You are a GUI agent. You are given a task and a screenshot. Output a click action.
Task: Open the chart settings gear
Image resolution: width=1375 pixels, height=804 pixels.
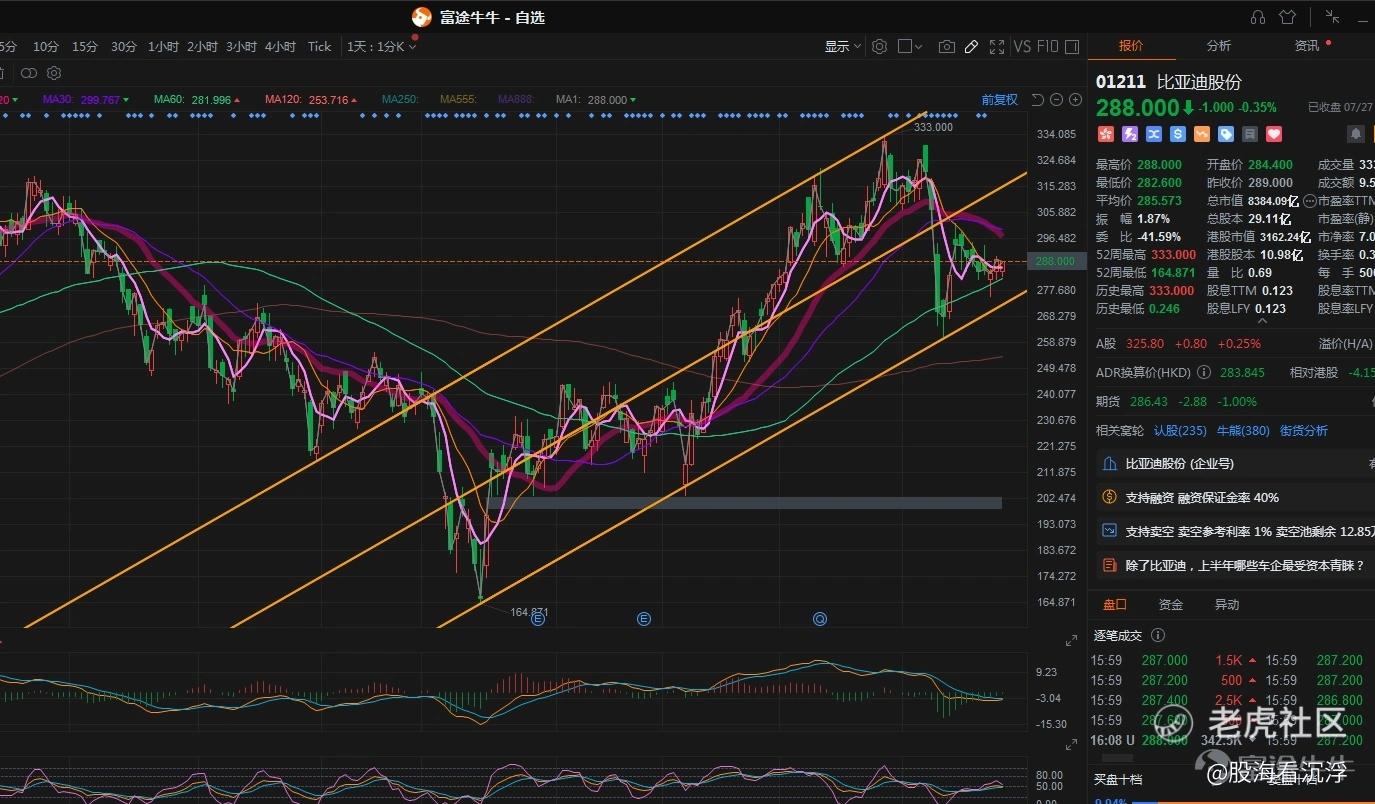(879, 46)
